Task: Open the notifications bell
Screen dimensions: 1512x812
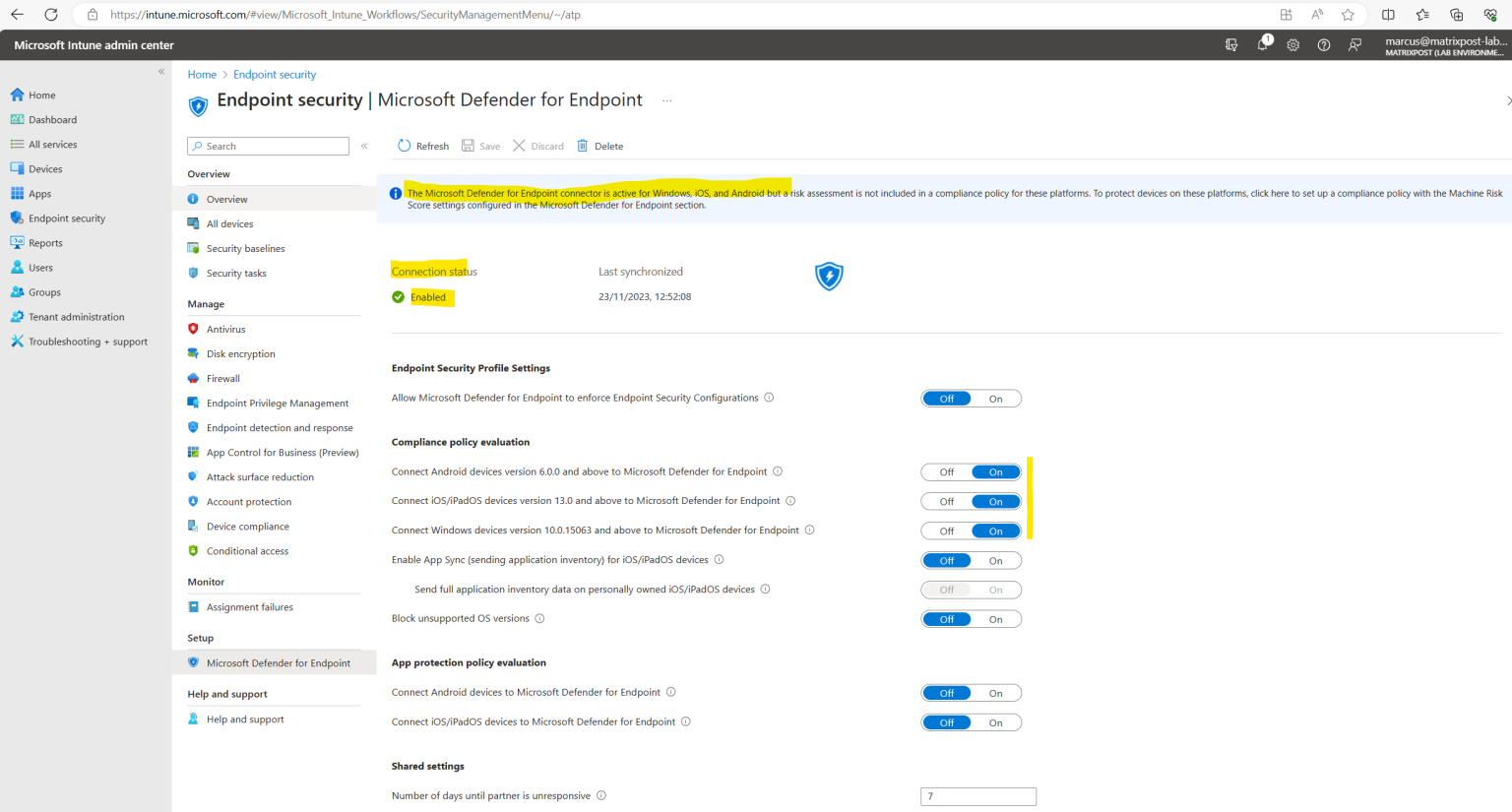Action: (x=1262, y=44)
